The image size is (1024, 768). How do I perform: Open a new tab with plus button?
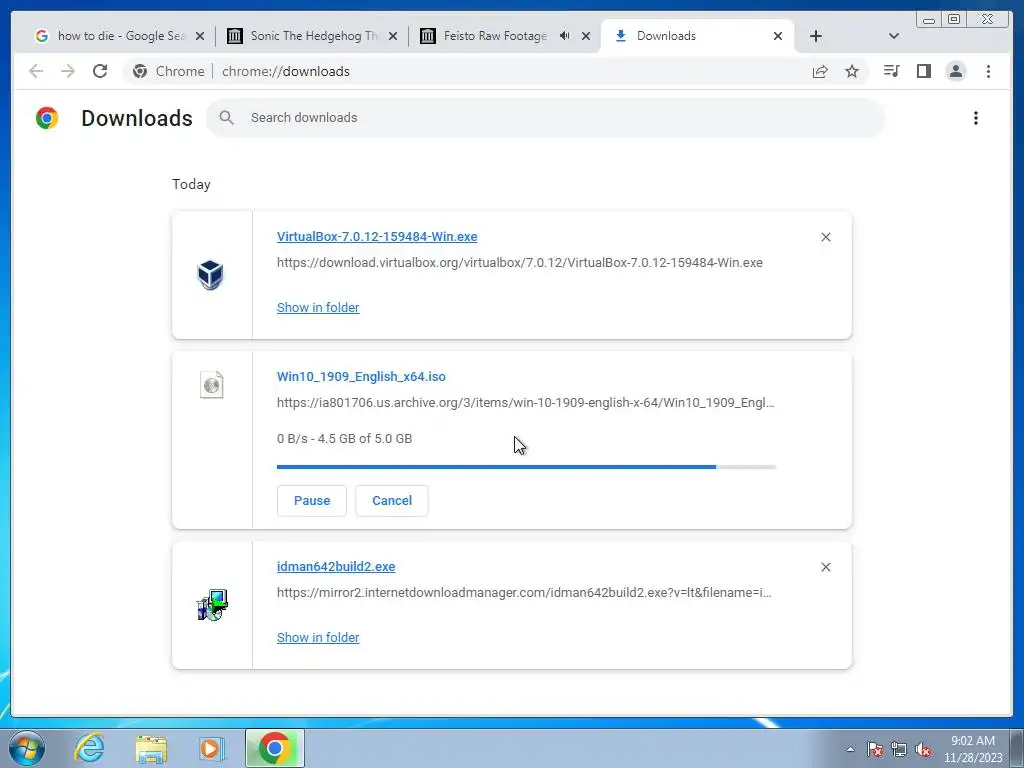click(816, 36)
